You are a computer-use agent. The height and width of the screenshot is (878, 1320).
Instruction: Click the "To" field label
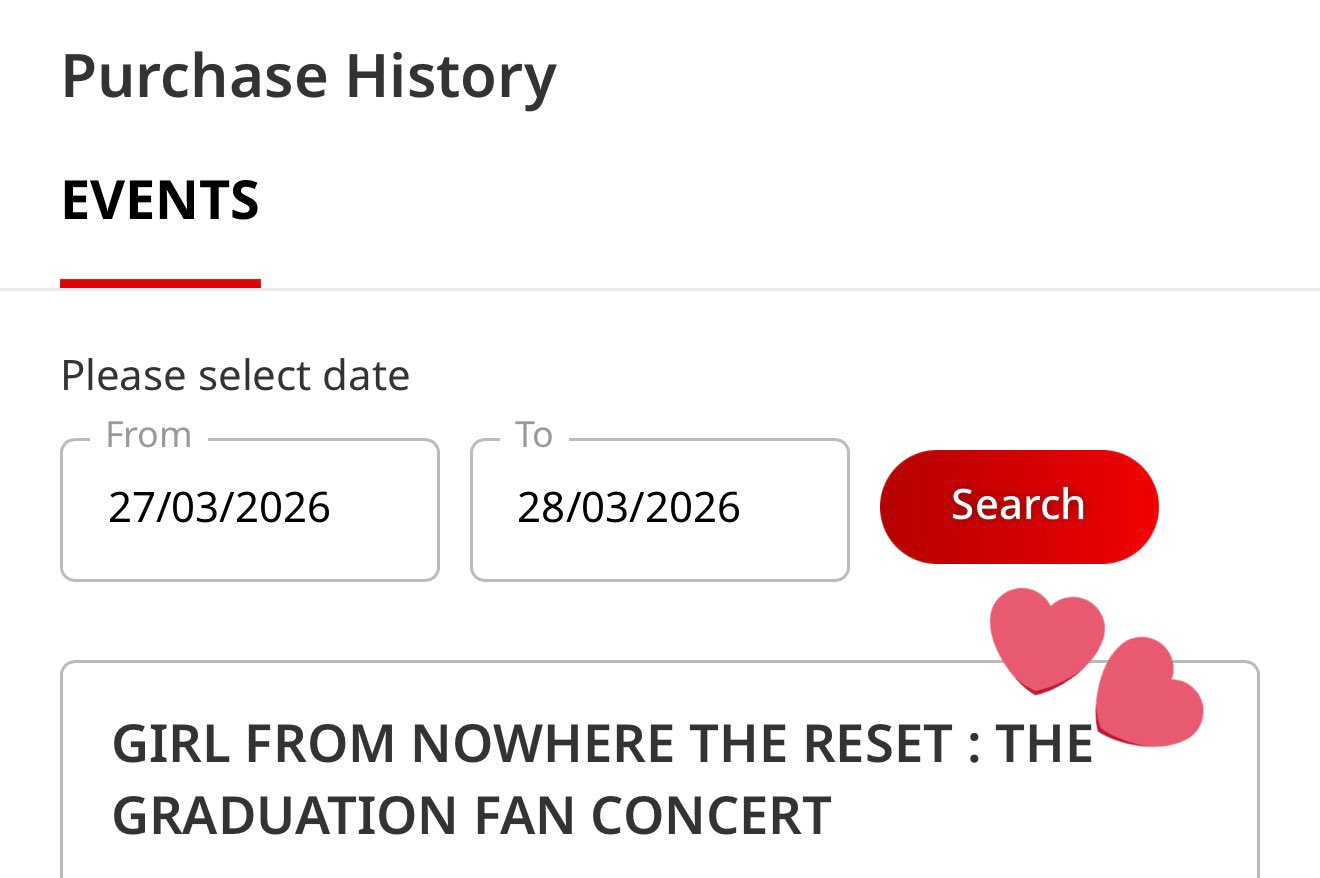point(533,435)
